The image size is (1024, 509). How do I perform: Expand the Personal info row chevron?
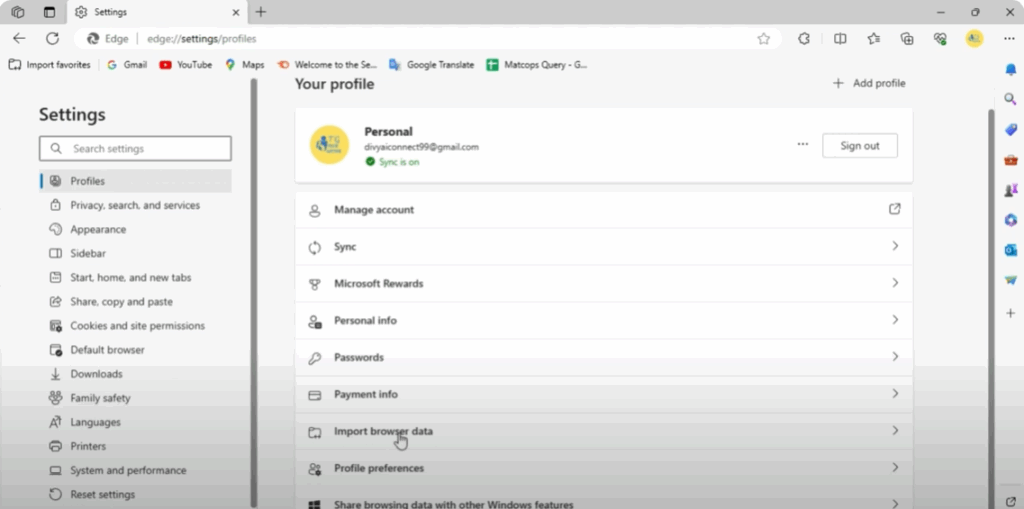pyautogui.click(x=895, y=320)
